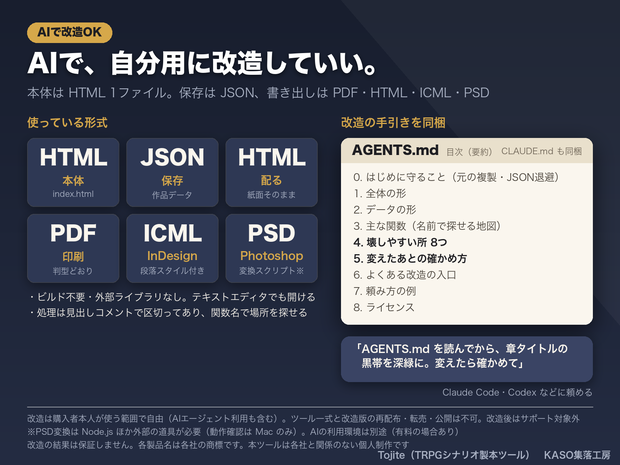Screen dimensions: 620x465
Task: Click the PSD Photoshop card
Action: pyautogui.click(x=271, y=248)
